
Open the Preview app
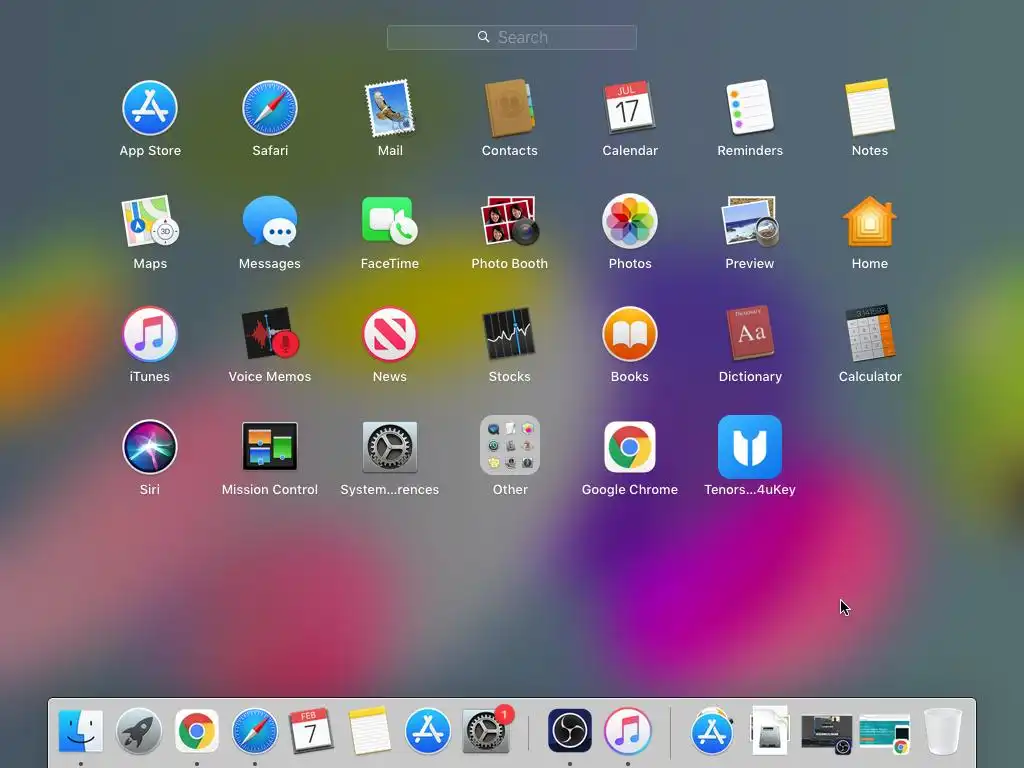click(x=750, y=221)
